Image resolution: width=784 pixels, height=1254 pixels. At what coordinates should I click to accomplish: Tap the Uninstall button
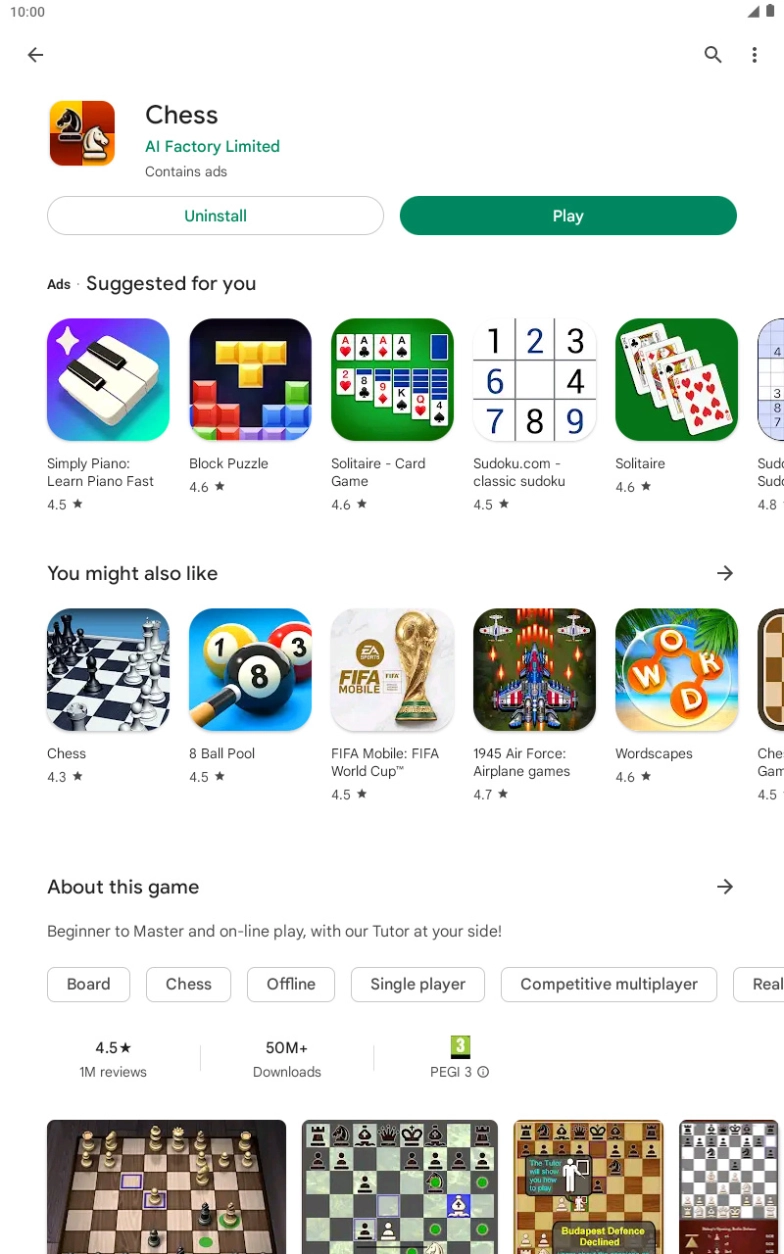215,216
